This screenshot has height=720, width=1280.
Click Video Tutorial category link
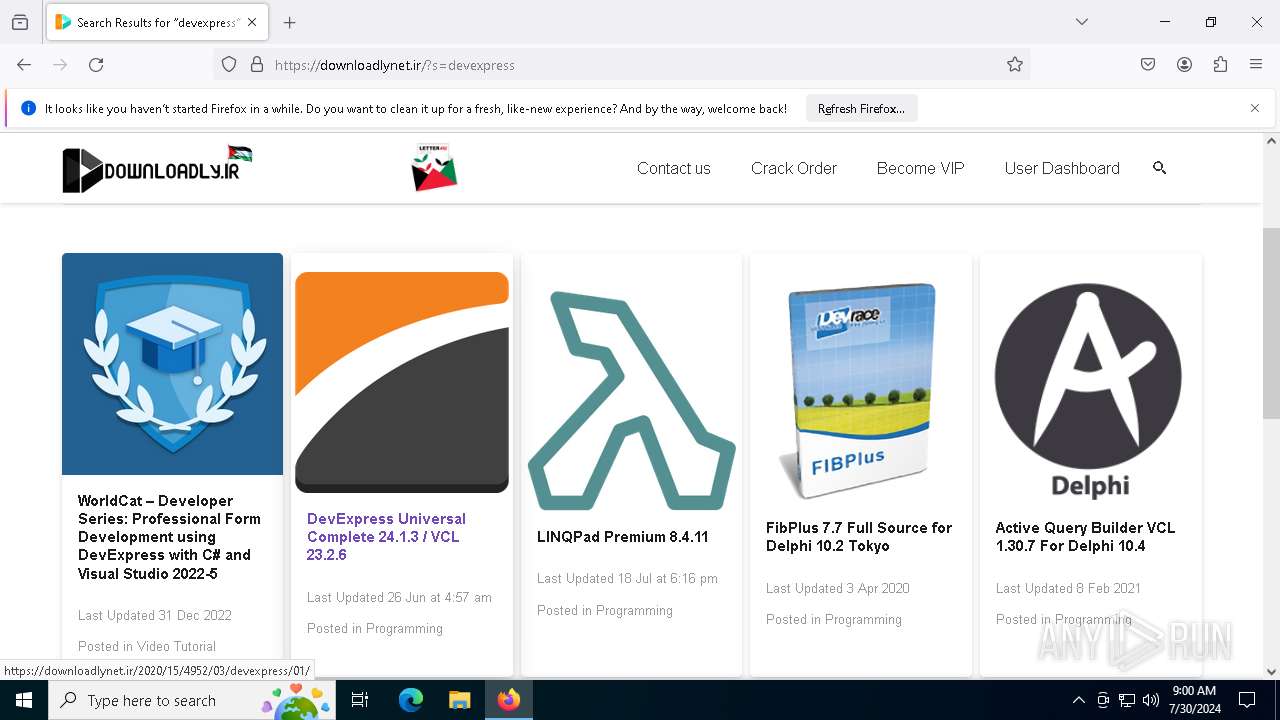[176, 646]
